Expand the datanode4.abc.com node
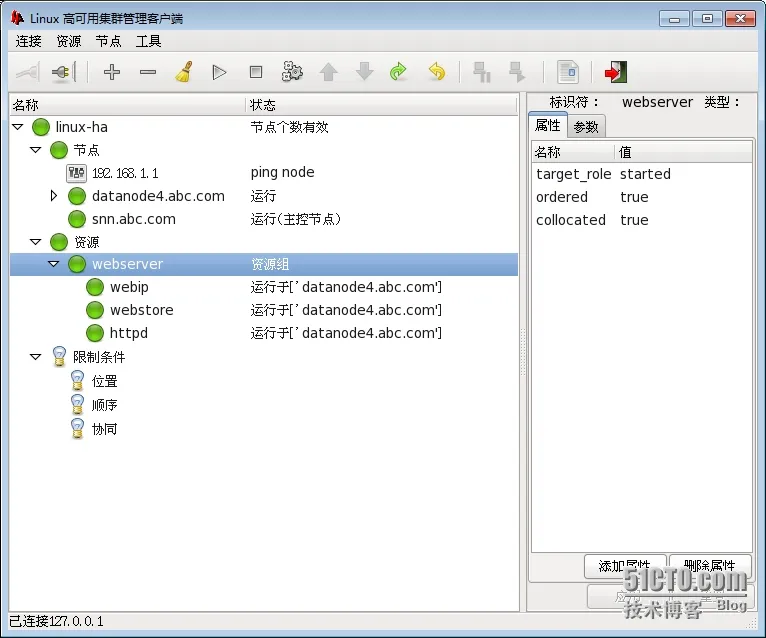 pyautogui.click(x=54, y=196)
